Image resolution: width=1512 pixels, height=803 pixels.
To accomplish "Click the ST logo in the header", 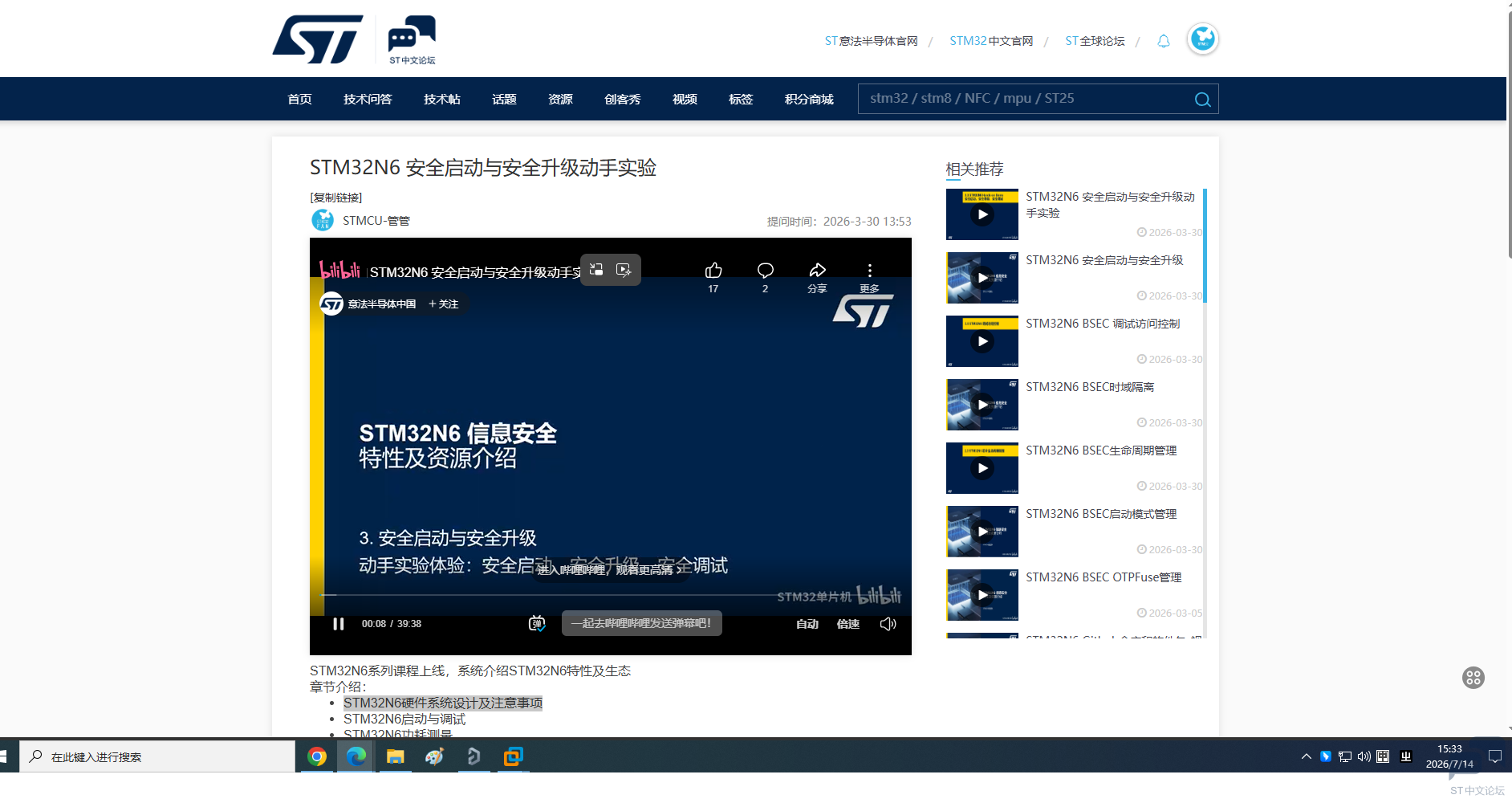I will pyautogui.click(x=318, y=39).
